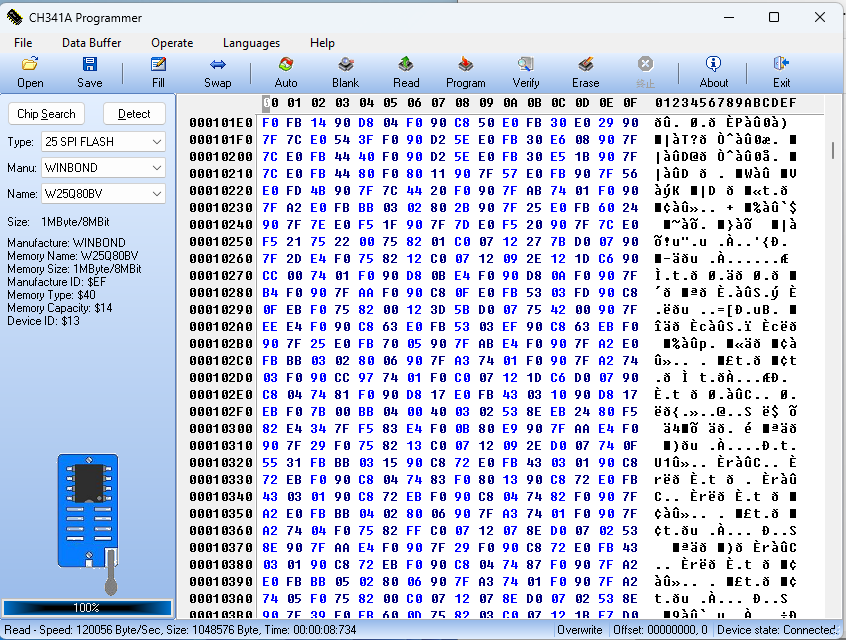
Task: Click the Swap bytes toolbar icon
Action: click(218, 71)
